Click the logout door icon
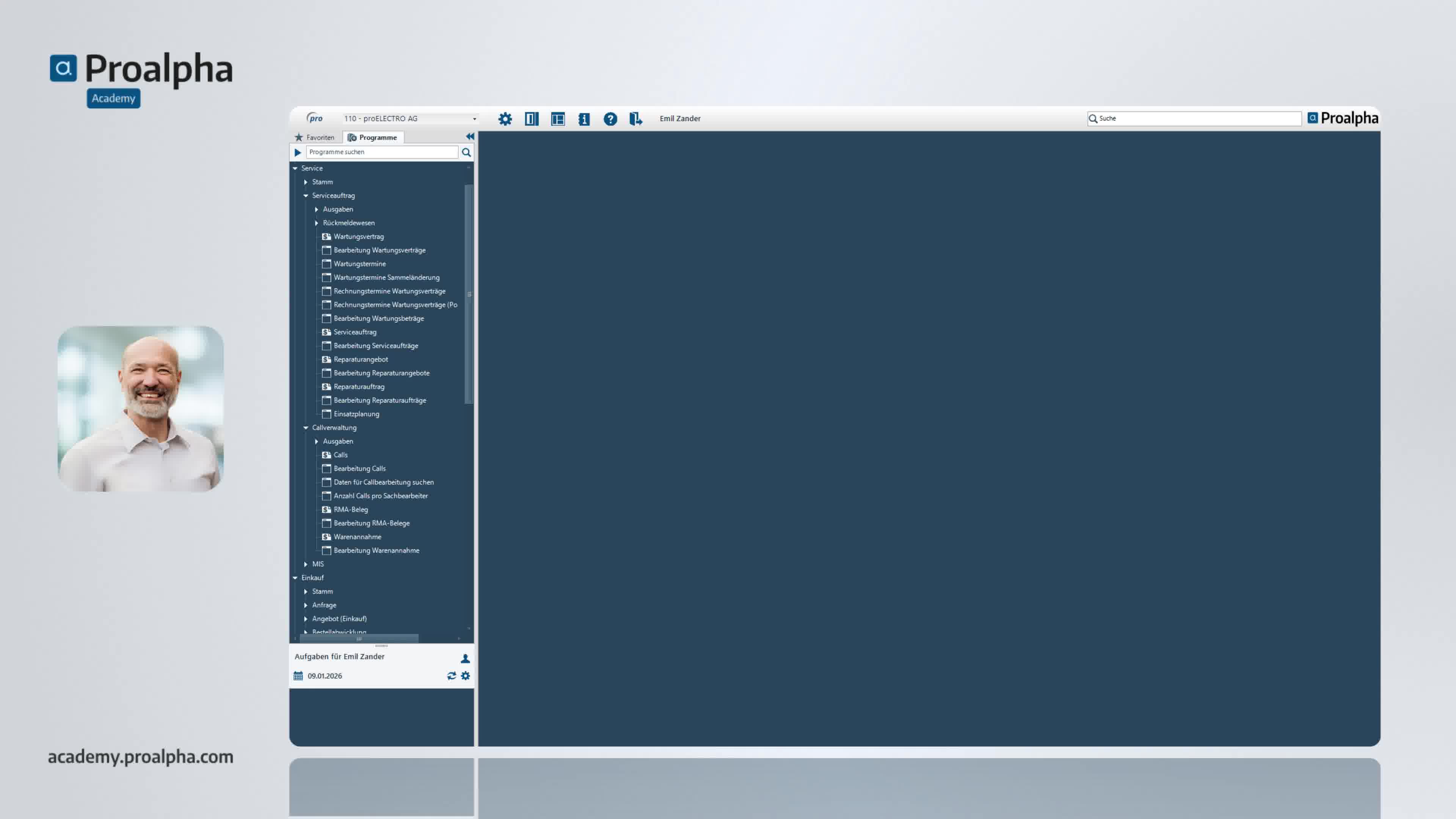 pyautogui.click(x=636, y=119)
